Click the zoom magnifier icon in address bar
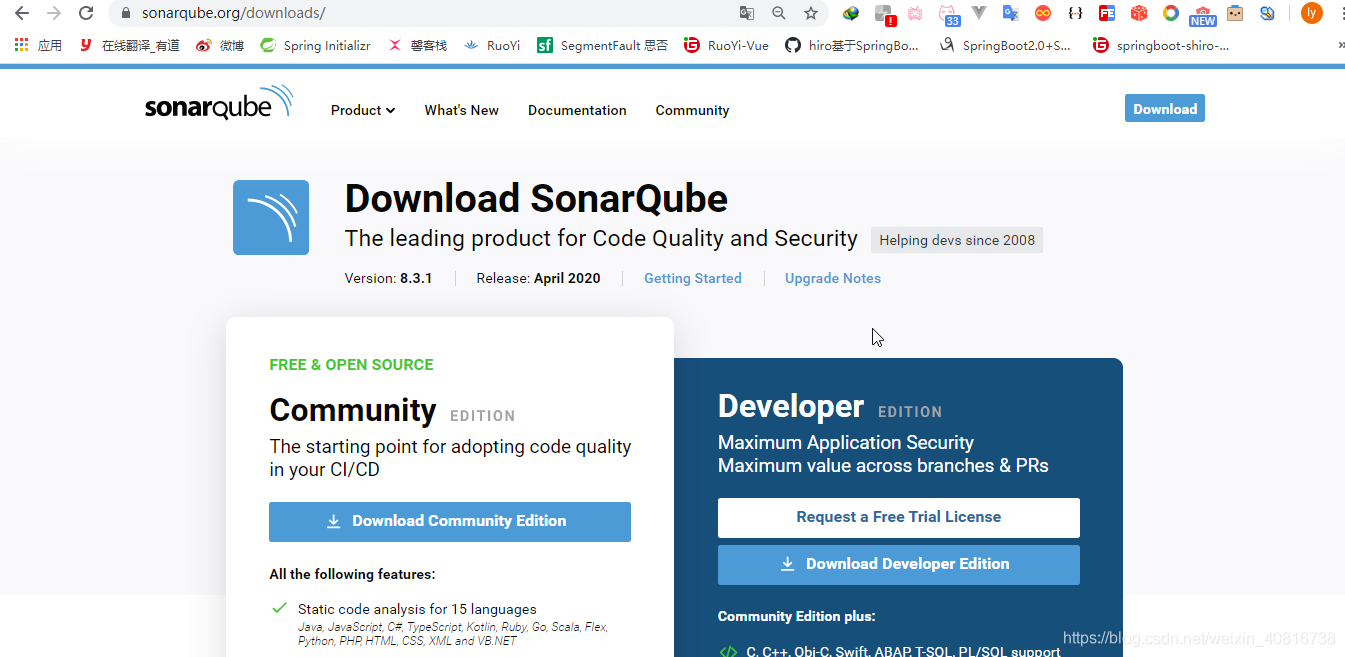1345x657 pixels. (779, 13)
